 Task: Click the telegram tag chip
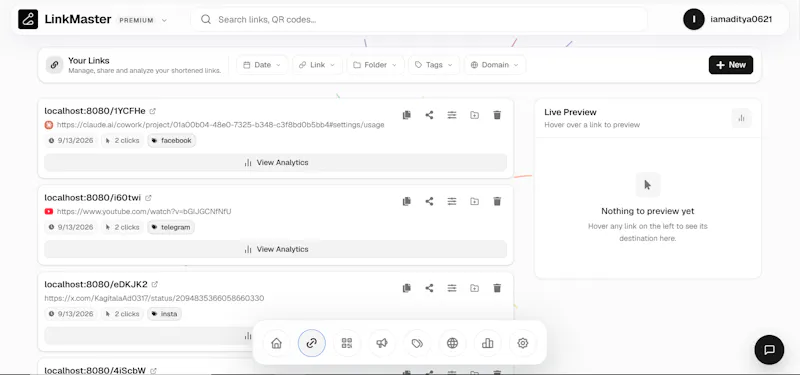pyautogui.click(x=171, y=227)
